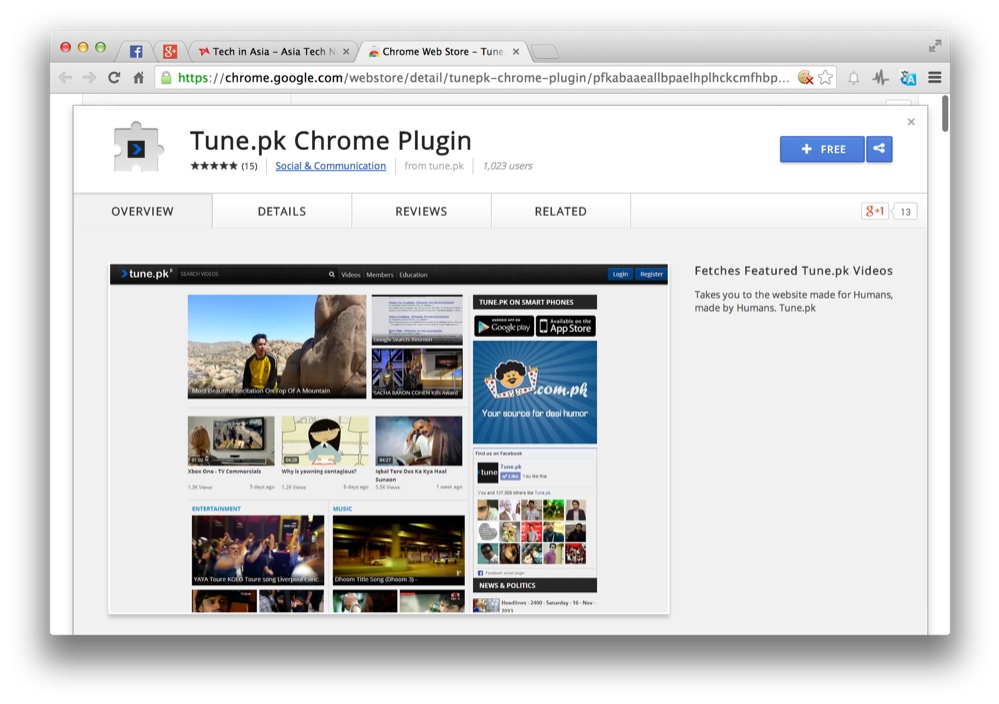This screenshot has height=704, width=999.
Task: Click the Google +1 button
Action: coord(875,212)
